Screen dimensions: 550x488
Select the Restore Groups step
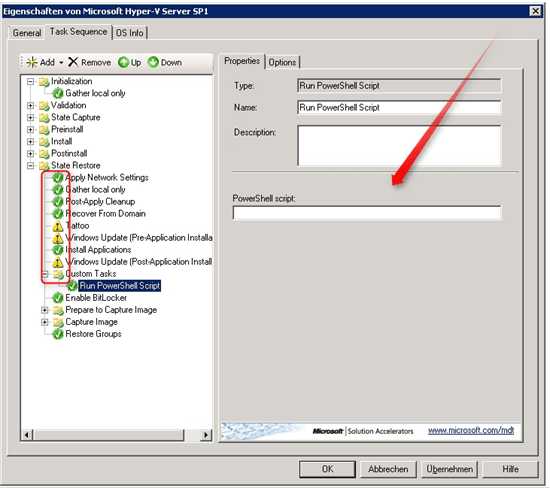(93, 334)
